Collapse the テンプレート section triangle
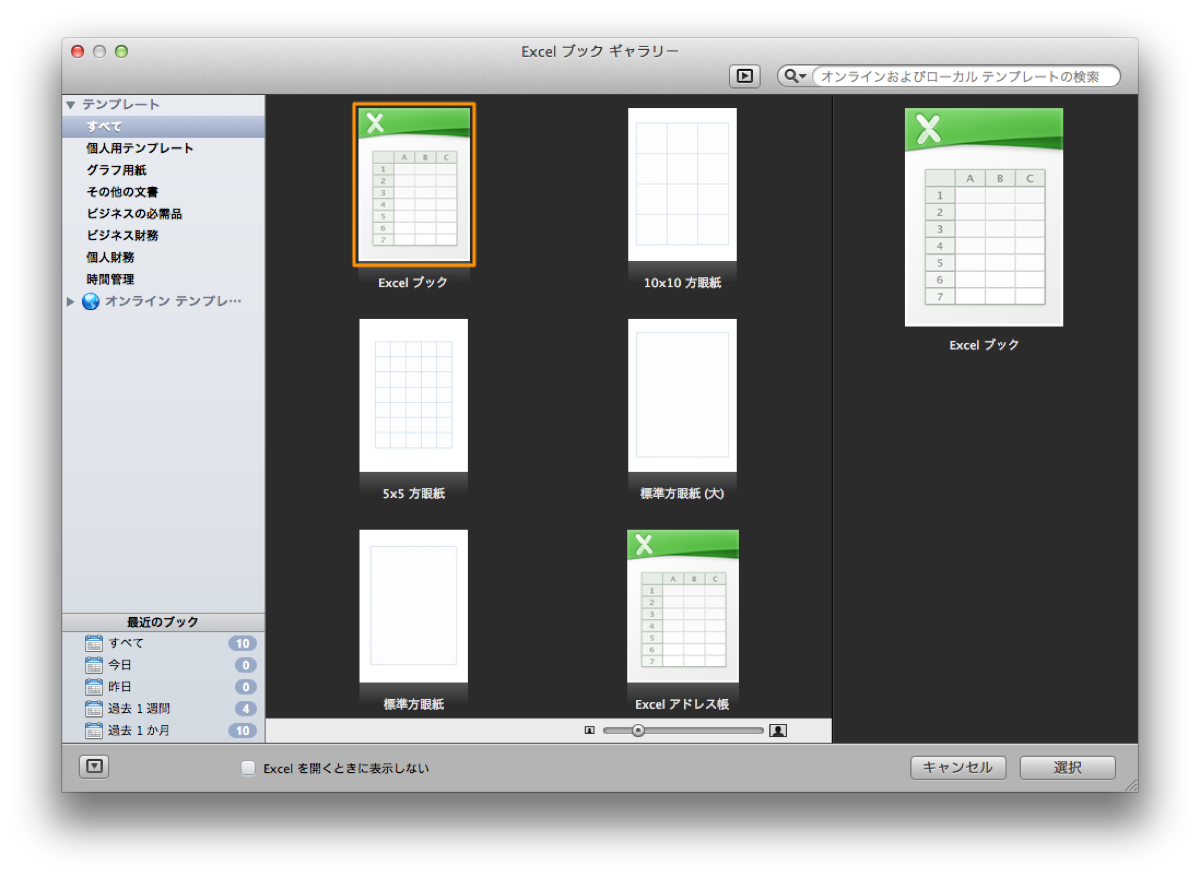Screen dimensions: 1200x878 [x=70, y=104]
